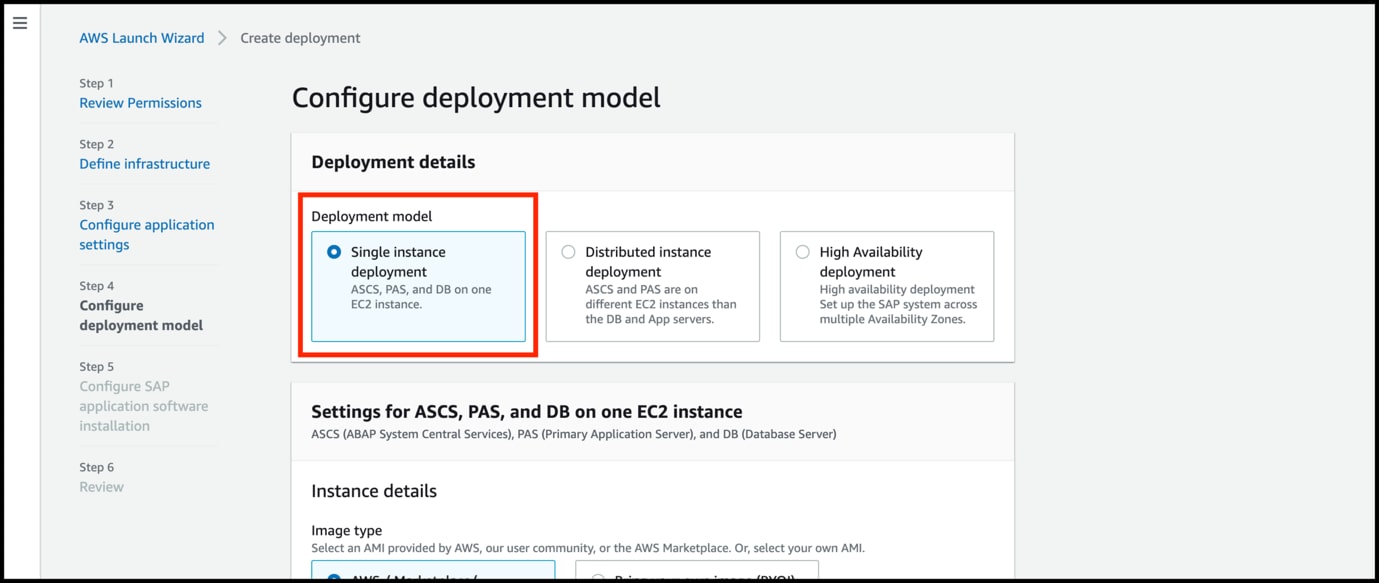Viewport: 1379px width, 583px height.
Task: Click the Instance details heading
Action: tap(373, 490)
